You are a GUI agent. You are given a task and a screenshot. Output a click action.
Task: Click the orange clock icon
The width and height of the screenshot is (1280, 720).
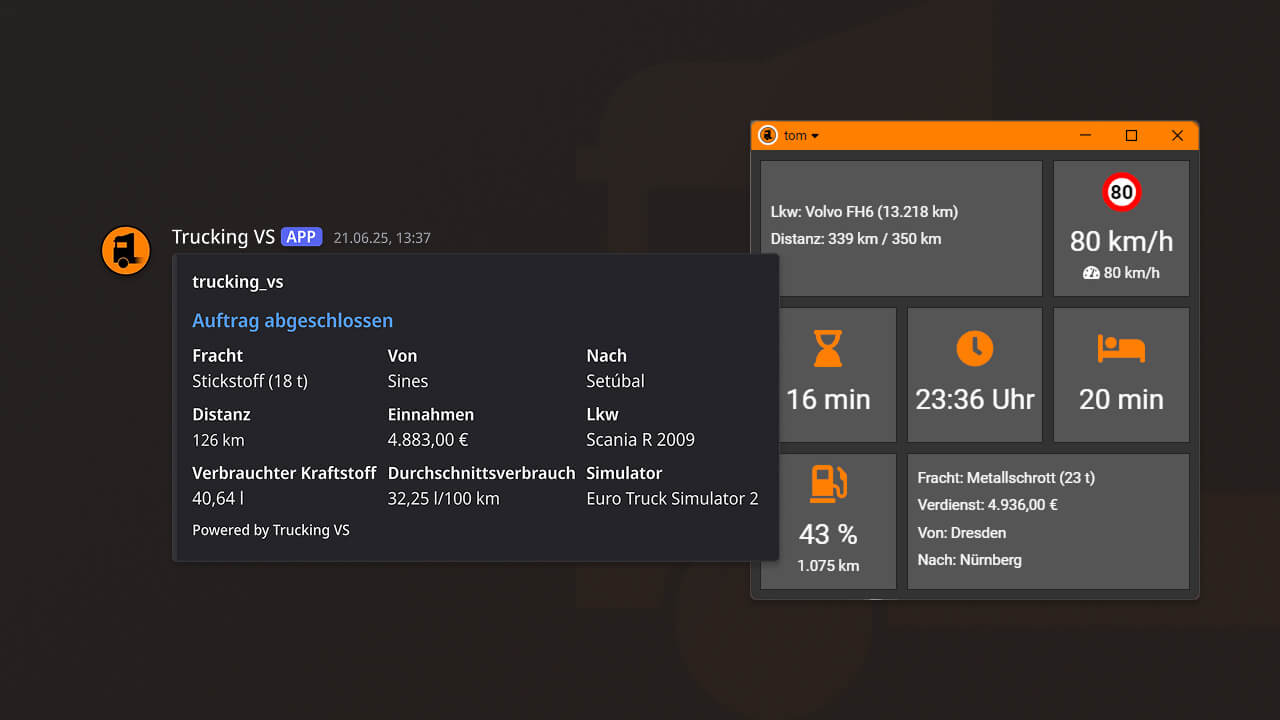(x=974, y=348)
